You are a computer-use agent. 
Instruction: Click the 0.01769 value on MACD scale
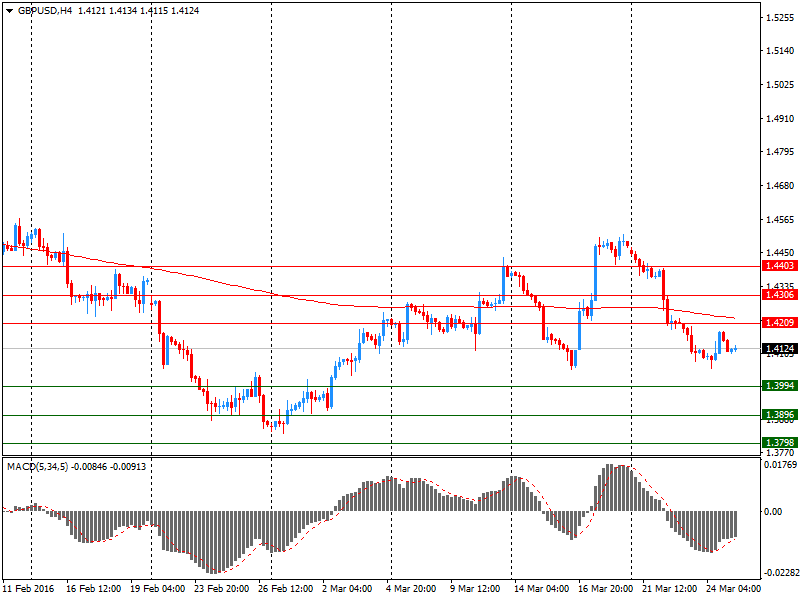[779, 465]
